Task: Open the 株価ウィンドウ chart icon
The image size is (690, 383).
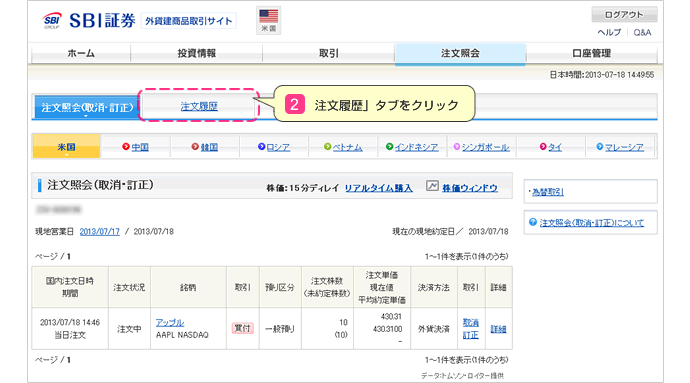Action: (432, 186)
